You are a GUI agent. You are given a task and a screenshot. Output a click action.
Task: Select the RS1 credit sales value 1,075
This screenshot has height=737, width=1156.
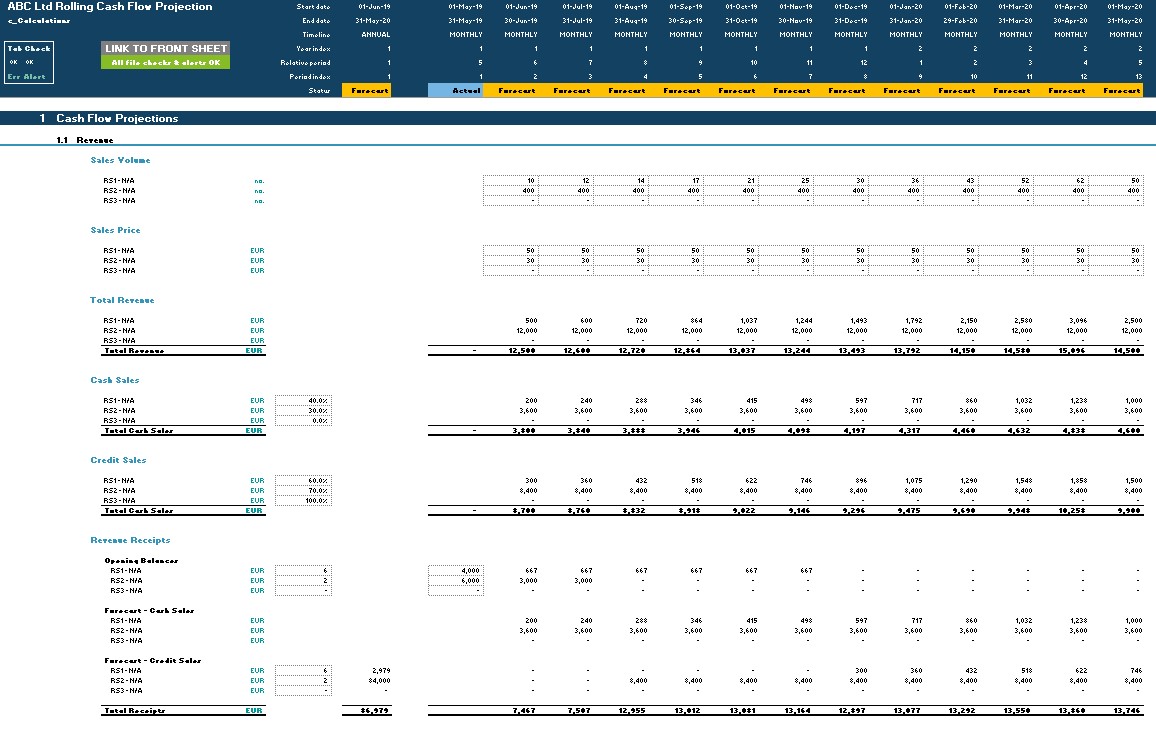(913, 481)
